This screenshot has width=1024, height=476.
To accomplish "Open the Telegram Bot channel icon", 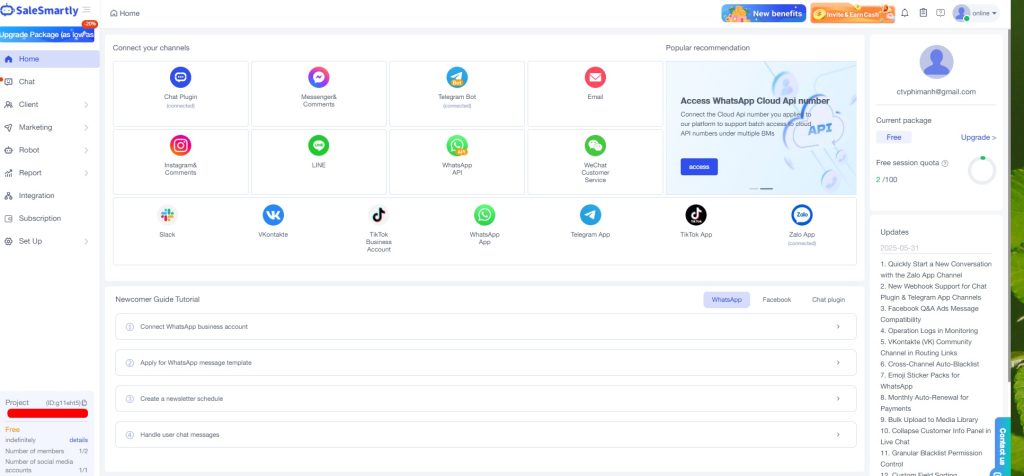I will pyautogui.click(x=457, y=78).
